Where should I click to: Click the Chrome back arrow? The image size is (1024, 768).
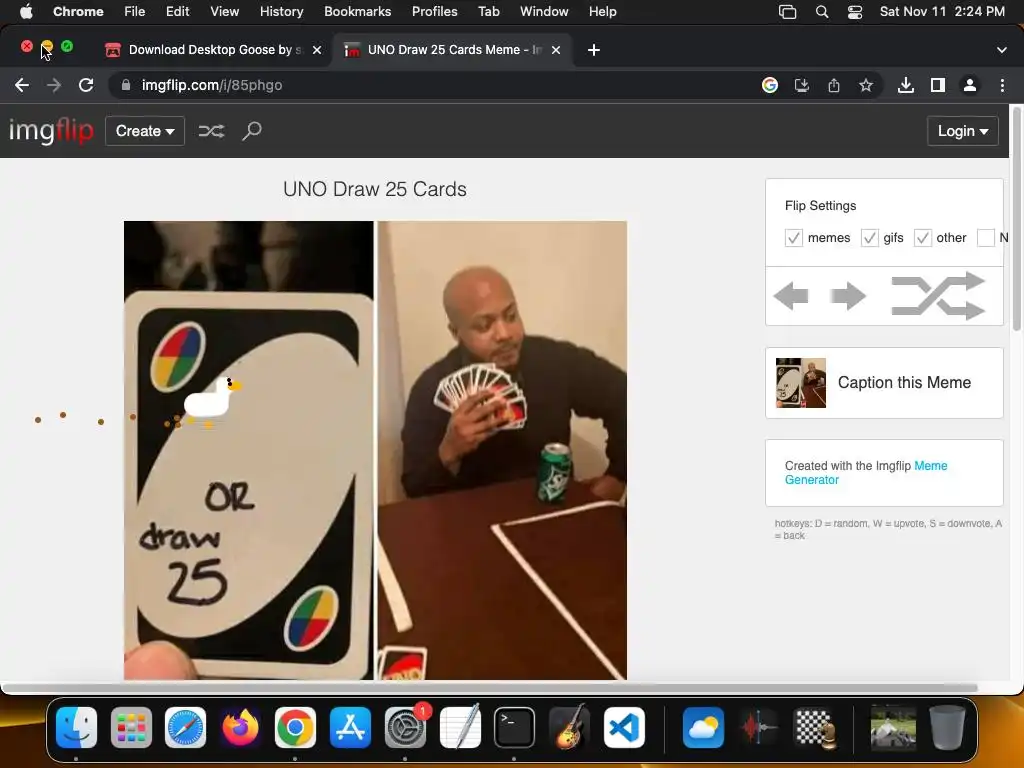click(22, 85)
